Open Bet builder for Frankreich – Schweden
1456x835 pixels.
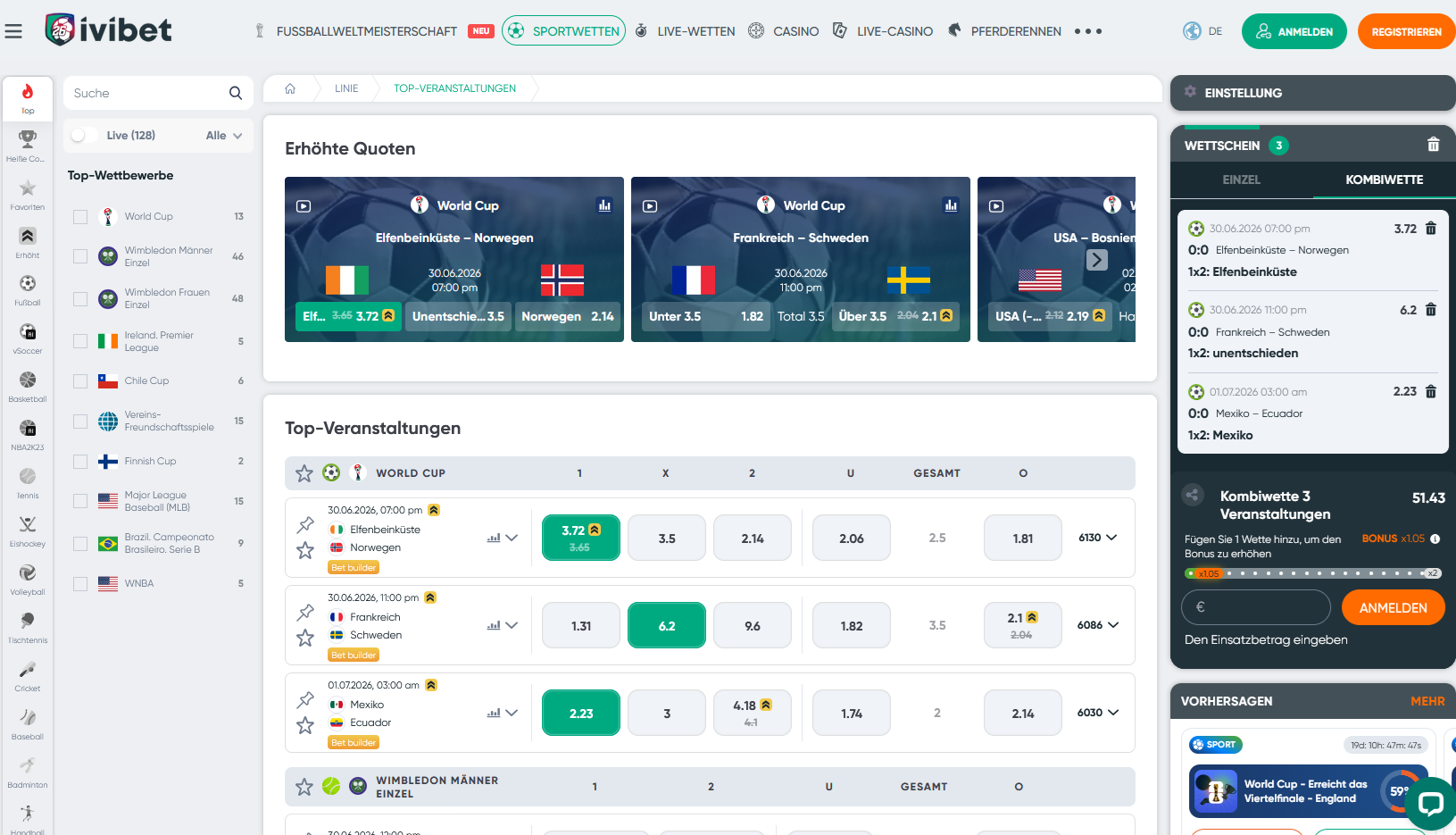[x=354, y=655]
